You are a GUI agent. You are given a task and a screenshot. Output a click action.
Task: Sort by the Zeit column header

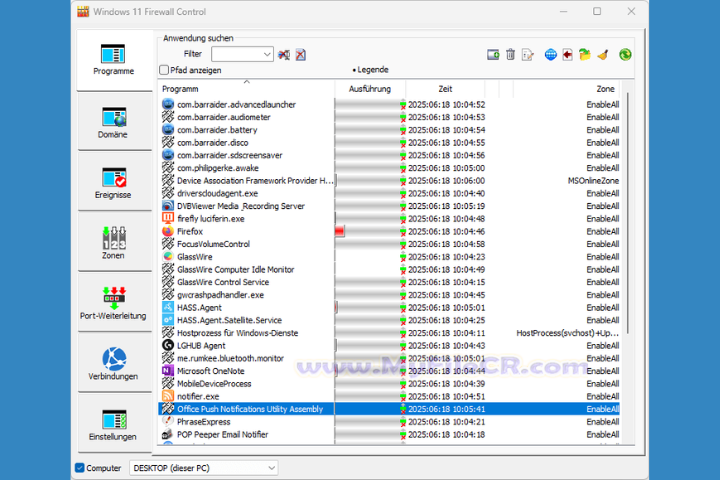[x=445, y=89]
